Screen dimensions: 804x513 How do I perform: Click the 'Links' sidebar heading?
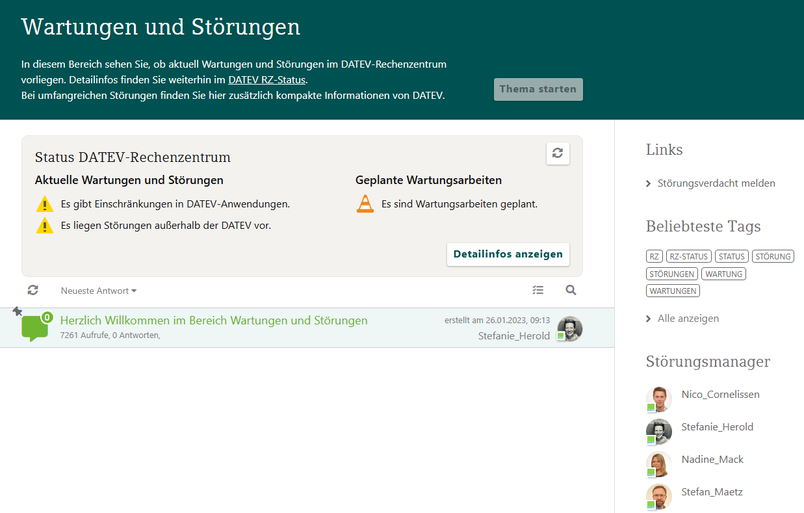(x=664, y=150)
